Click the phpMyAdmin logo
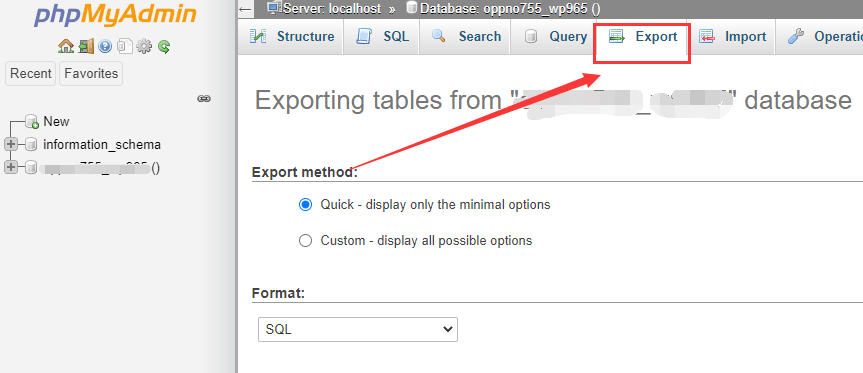863x373 pixels. pos(115,15)
